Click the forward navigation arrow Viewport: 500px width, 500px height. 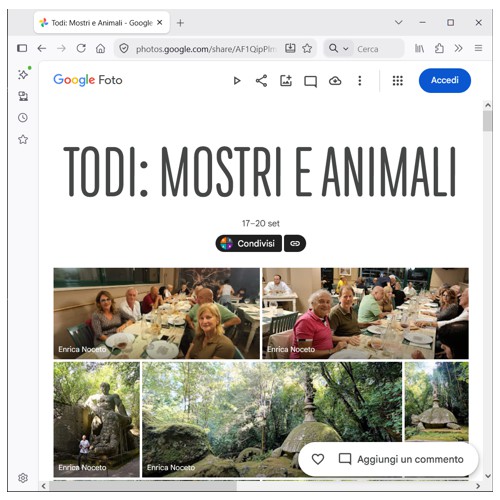(x=61, y=48)
